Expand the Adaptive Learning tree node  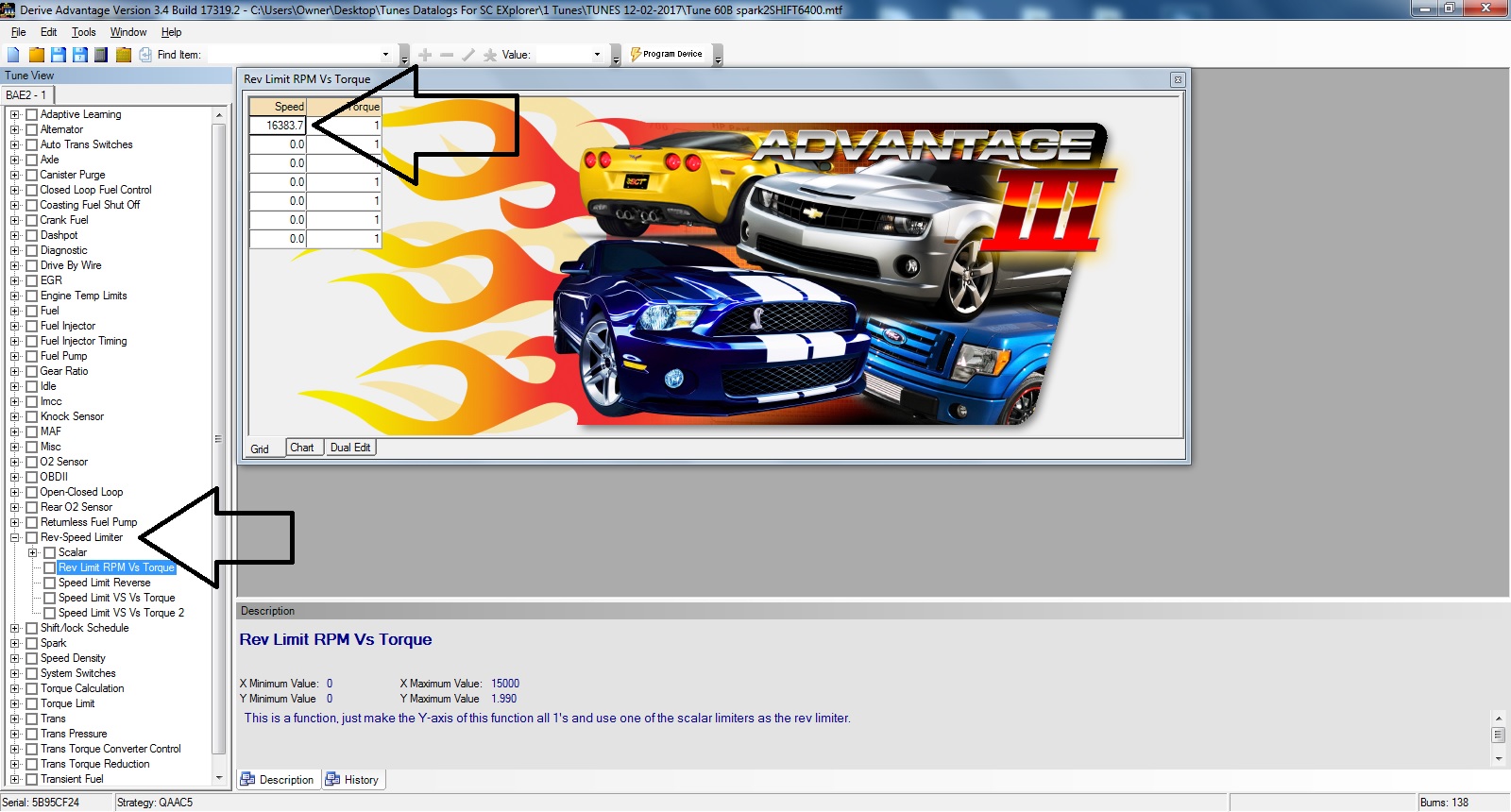pyautogui.click(x=14, y=114)
